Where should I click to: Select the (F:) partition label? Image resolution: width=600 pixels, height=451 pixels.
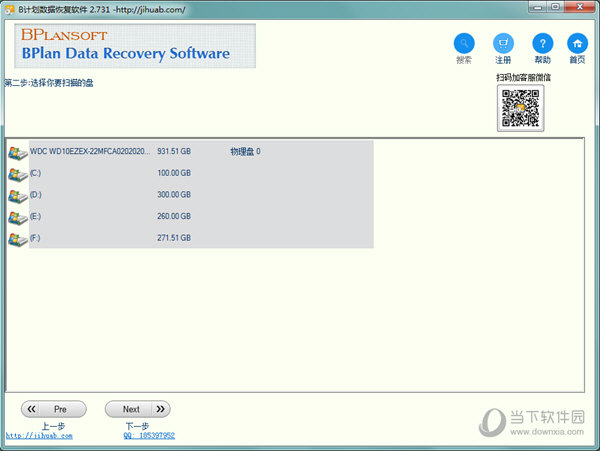click(35, 238)
